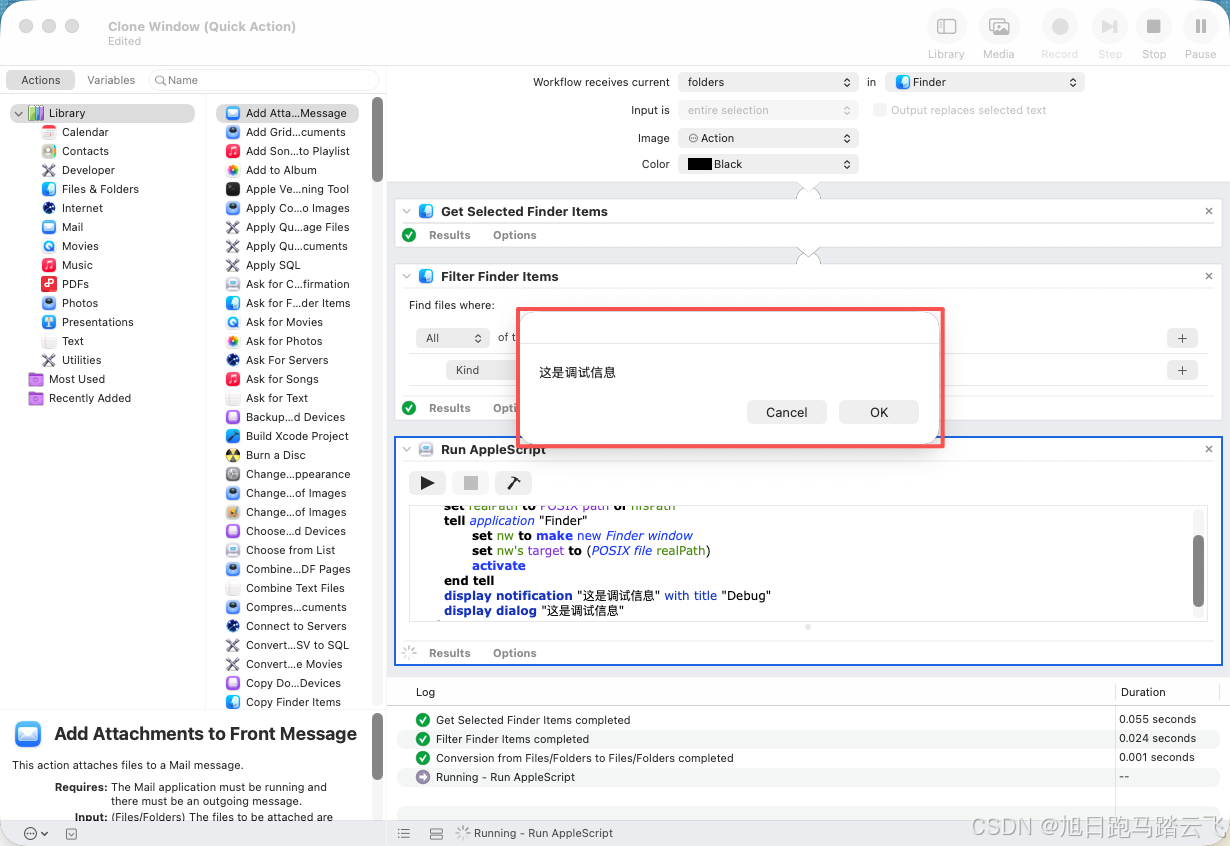The image size is (1230, 846).
Task: Stop the AppleScript with square button
Action: pos(470,483)
